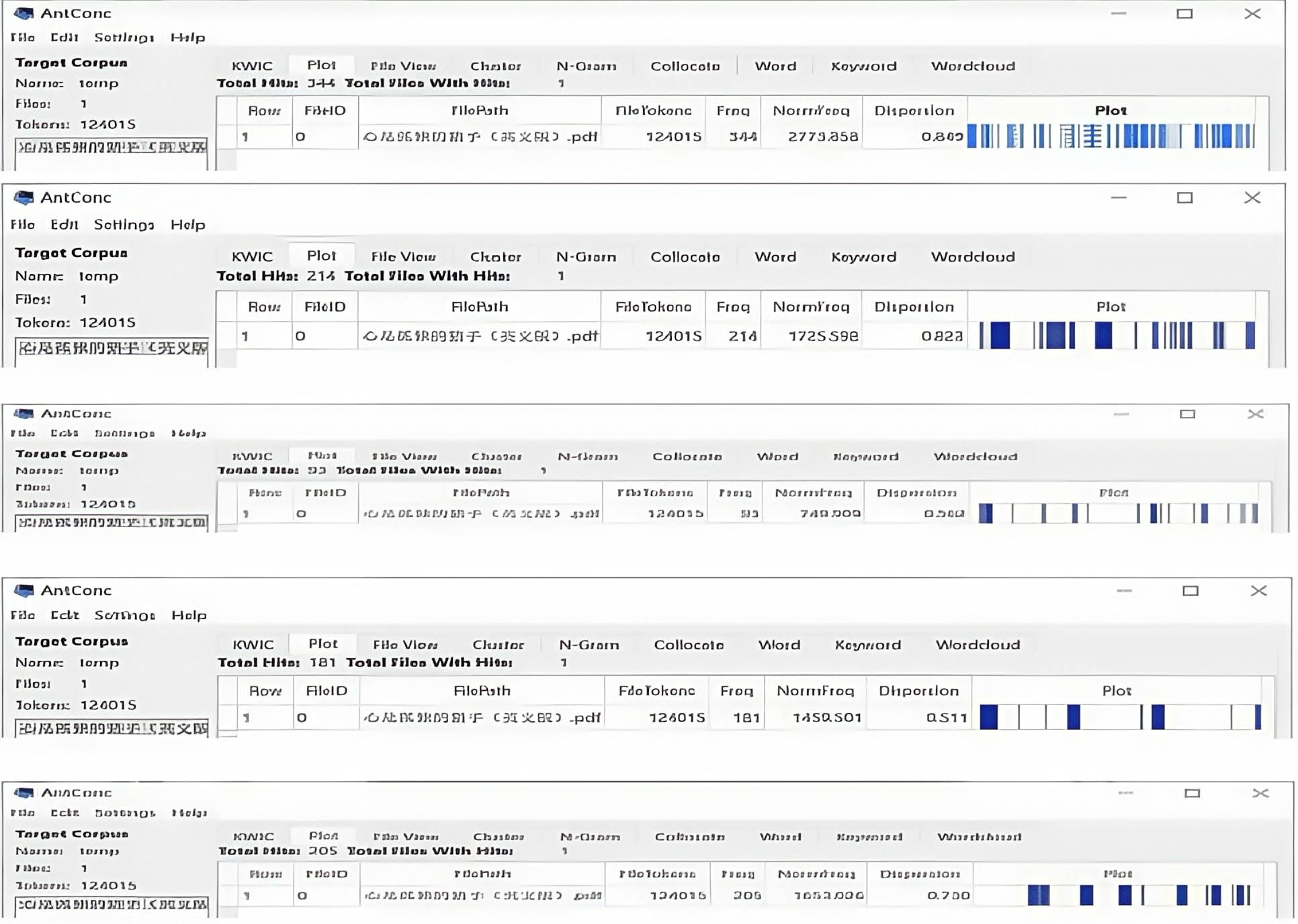The width and height of the screenshot is (1298, 924).
Task: Click the AntConc icon in the 344-hits window
Action: pyautogui.click(x=24, y=13)
